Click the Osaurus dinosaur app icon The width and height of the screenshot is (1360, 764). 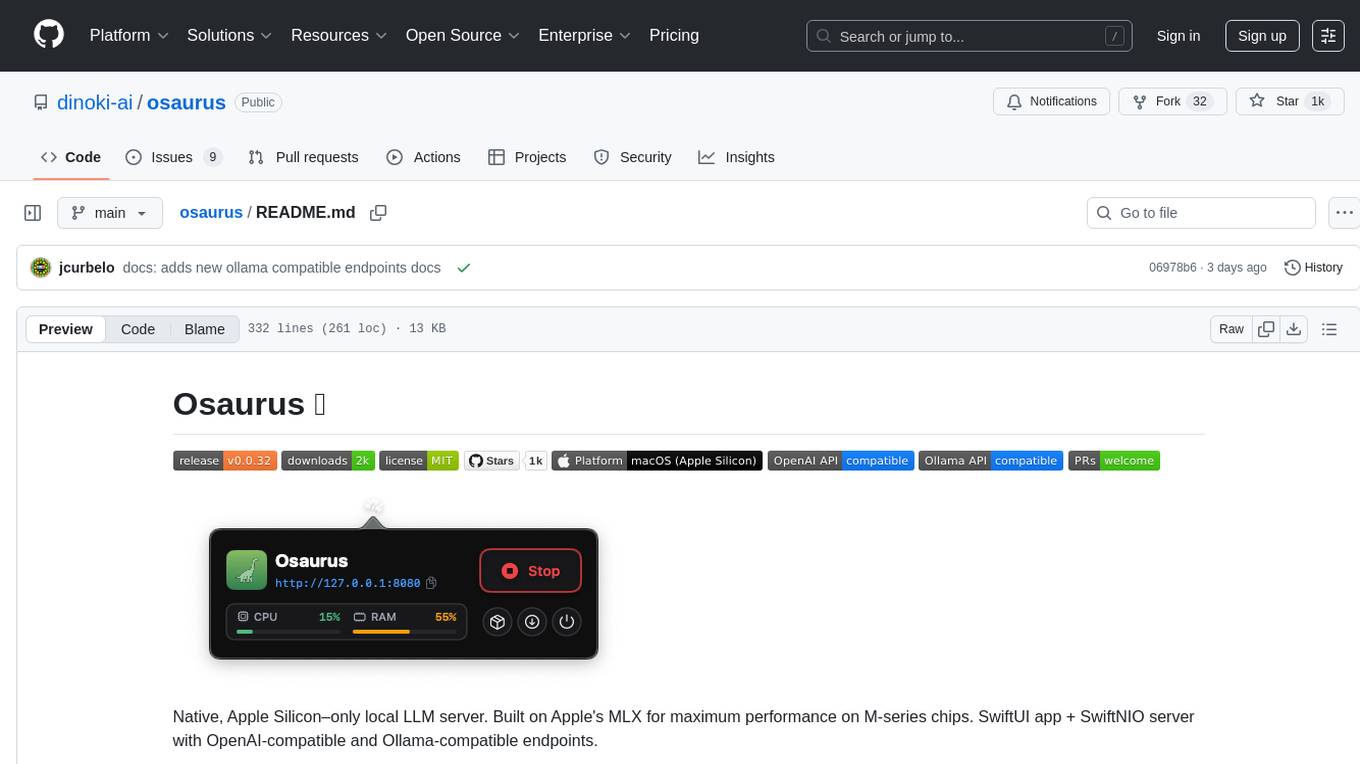246,570
